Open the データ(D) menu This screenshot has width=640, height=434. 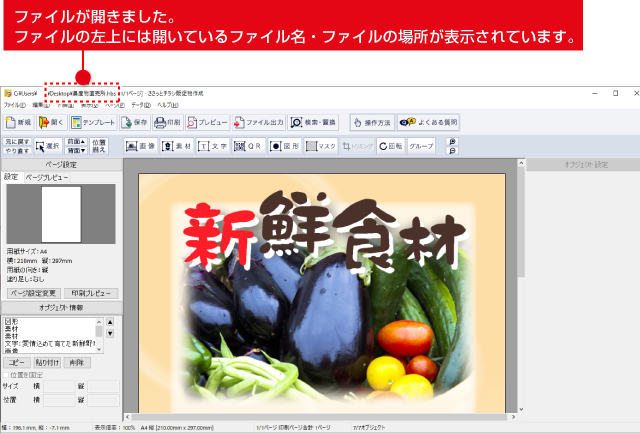click(141, 105)
